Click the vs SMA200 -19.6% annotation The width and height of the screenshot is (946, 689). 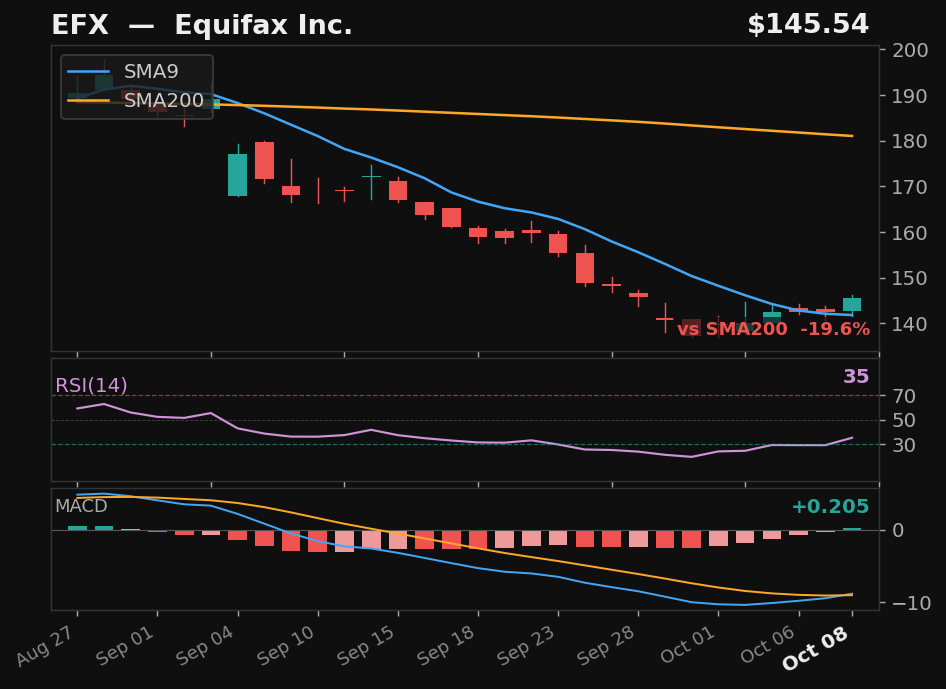(773, 329)
